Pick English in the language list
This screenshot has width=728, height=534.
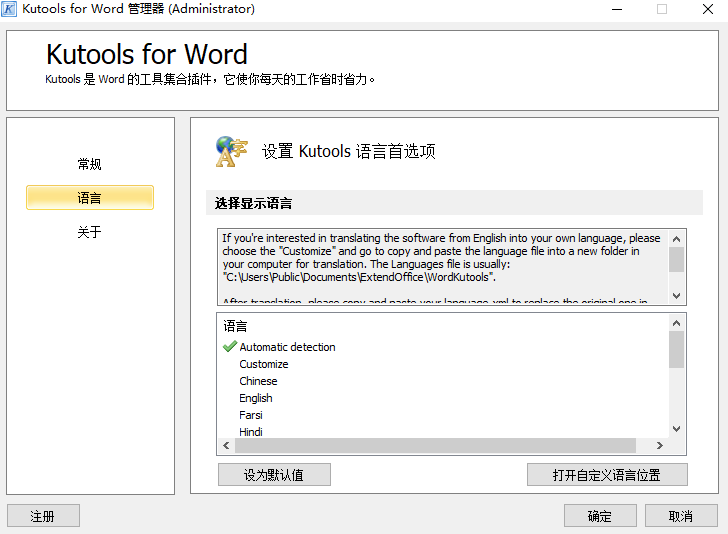[256, 398]
